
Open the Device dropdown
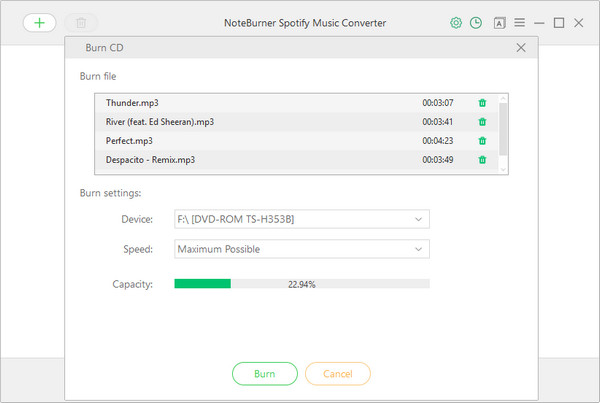(302, 219)
